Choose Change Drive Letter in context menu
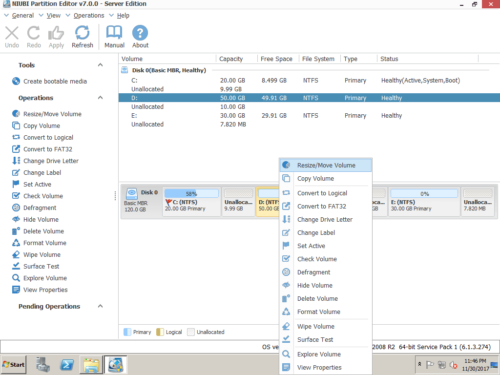Screen dimensions: 500x375 click(x=326, y=219)
